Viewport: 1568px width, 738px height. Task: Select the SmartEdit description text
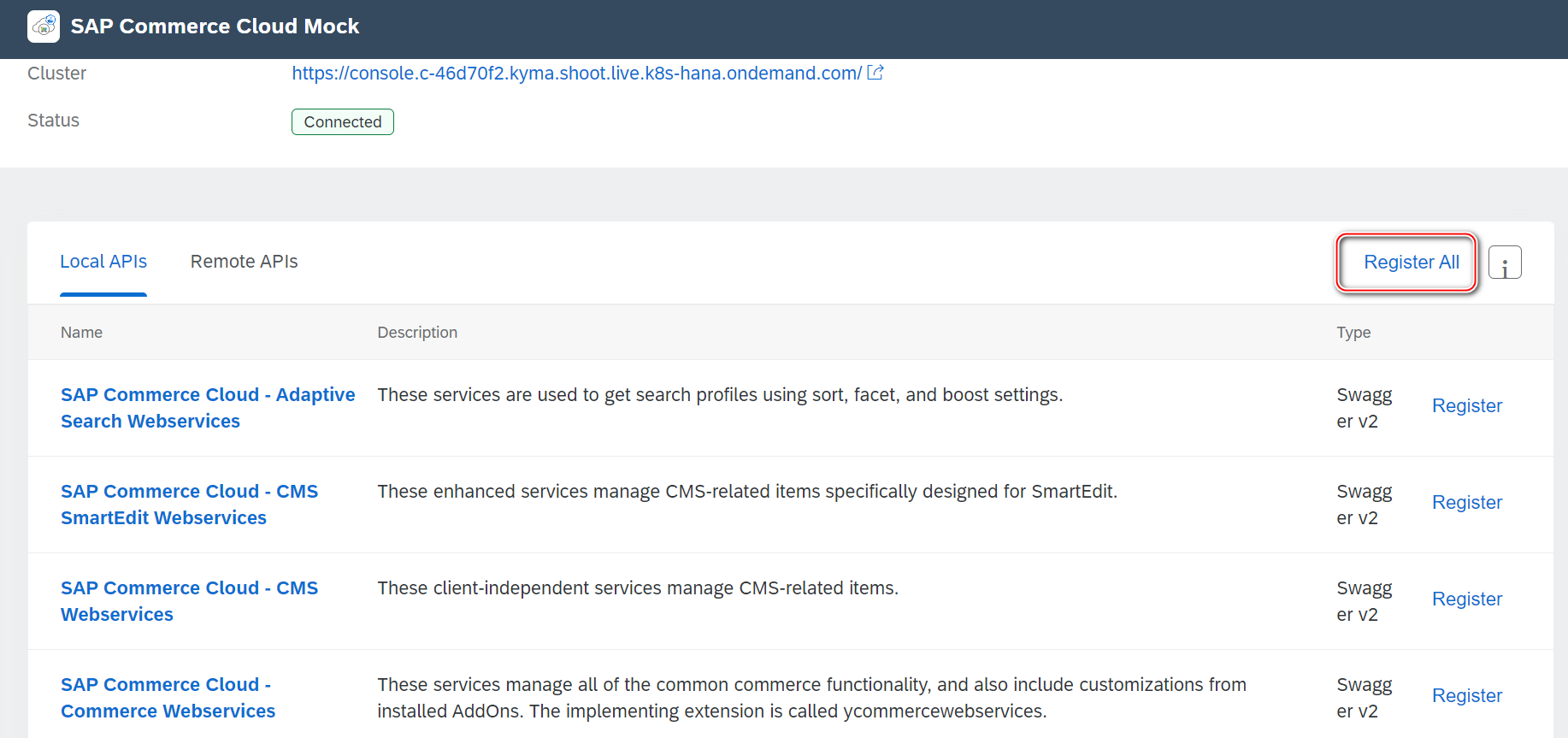tap(747, 492)
